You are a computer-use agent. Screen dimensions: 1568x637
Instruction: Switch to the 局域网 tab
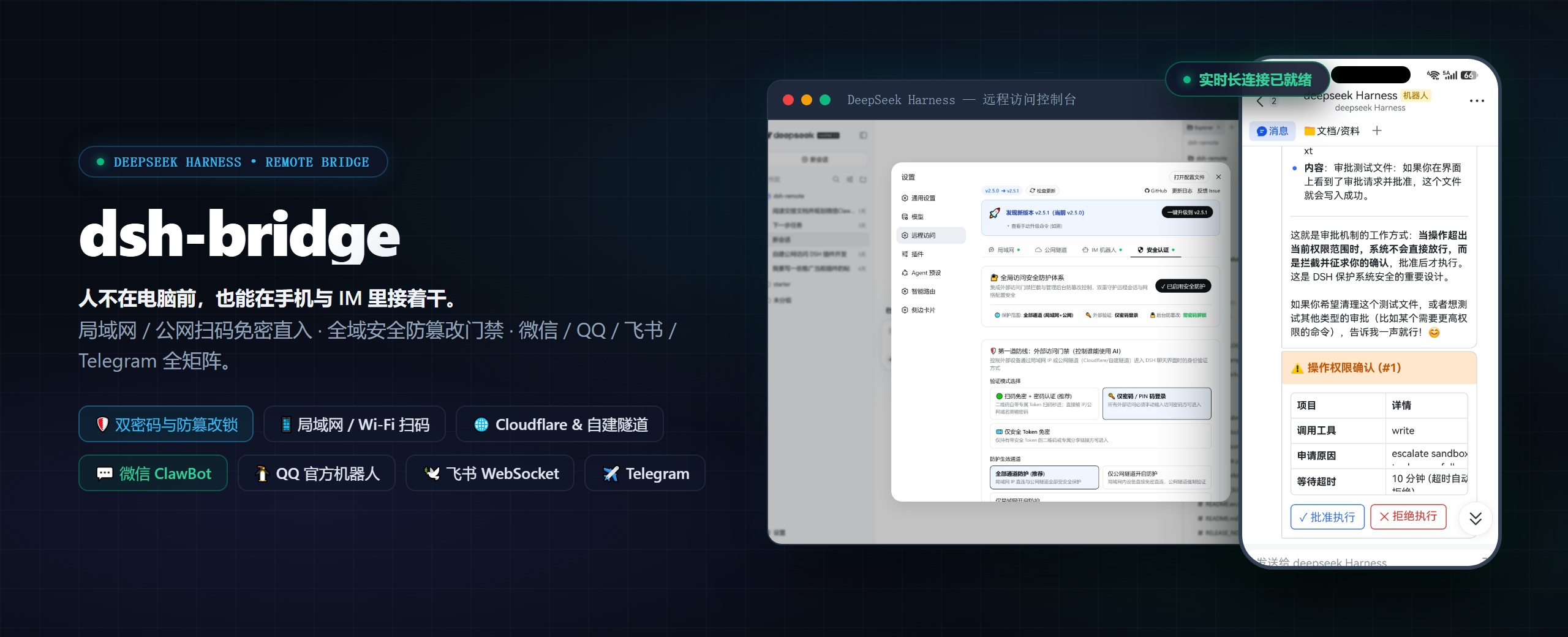point(1004,250)
